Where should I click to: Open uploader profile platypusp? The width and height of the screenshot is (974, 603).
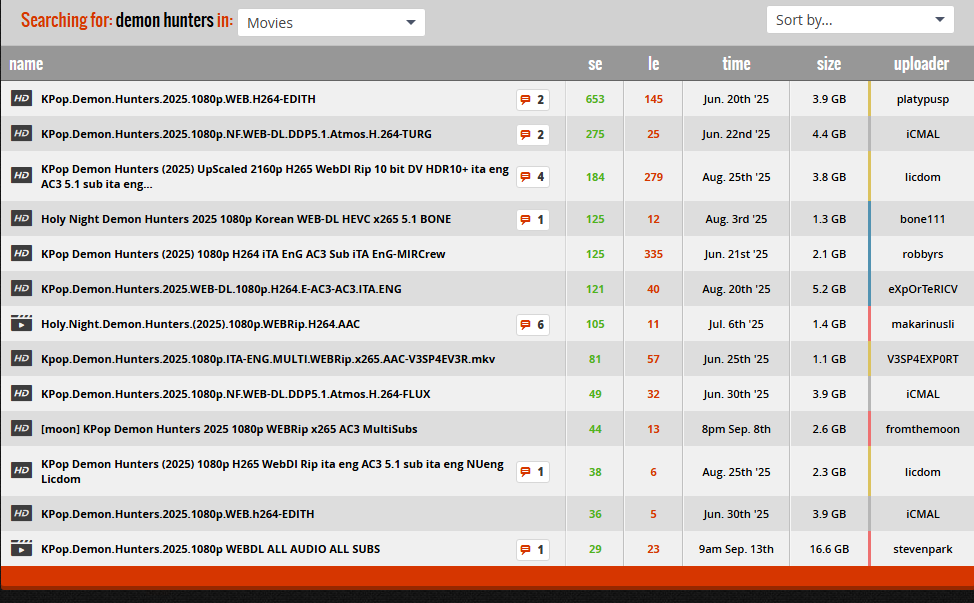click(x=922, y=99)
